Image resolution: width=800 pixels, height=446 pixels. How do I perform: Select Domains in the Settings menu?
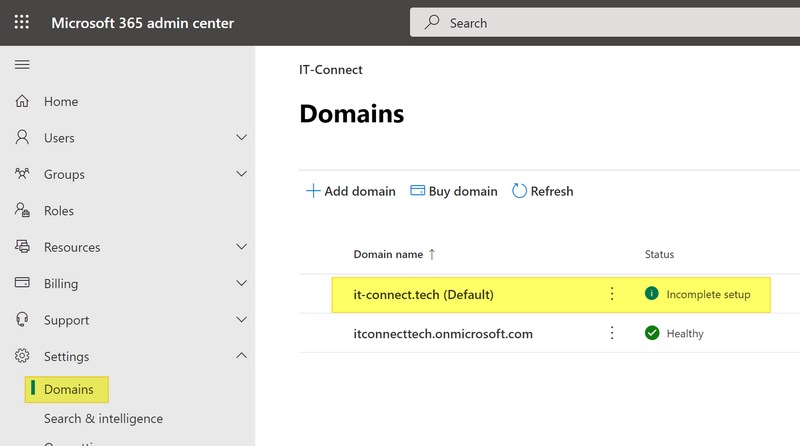pos(68,389)
